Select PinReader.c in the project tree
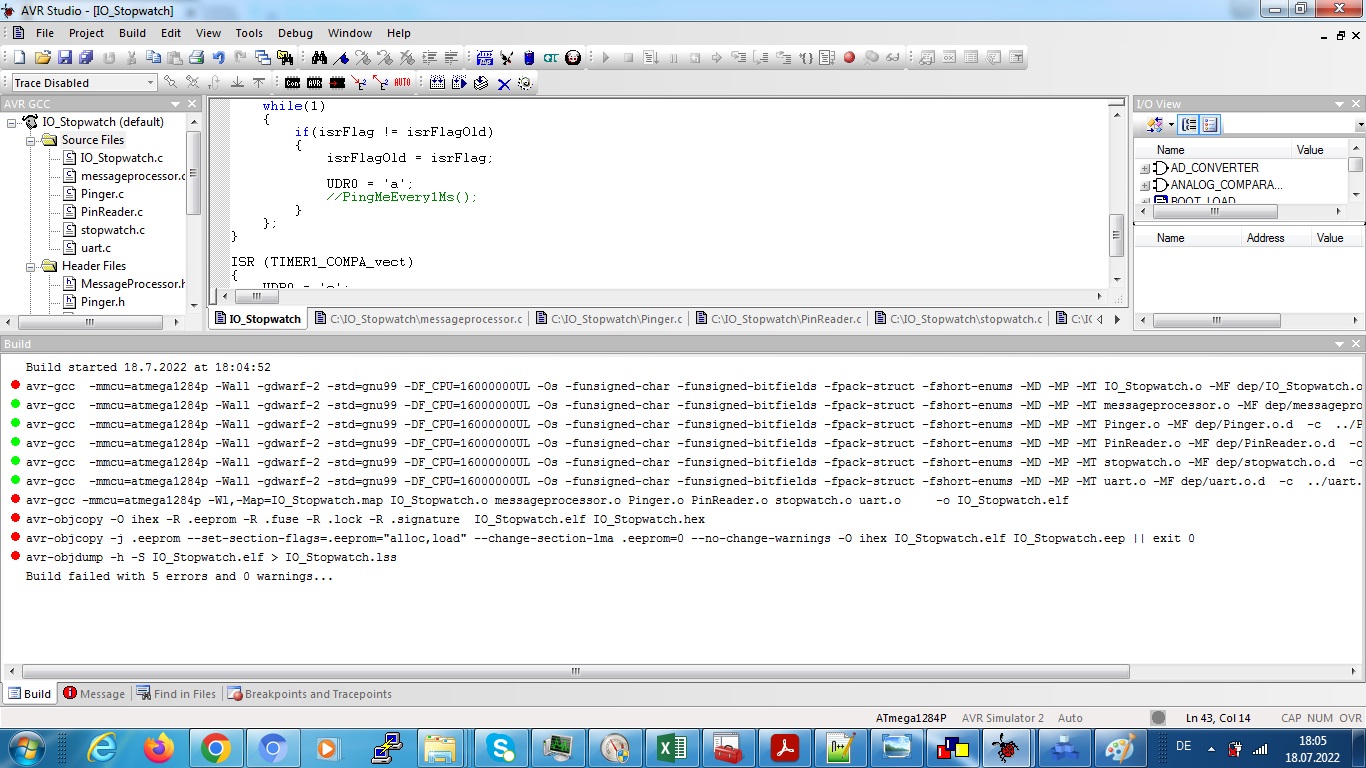This screenshot has height=768, width=1366. coord(111,212)
